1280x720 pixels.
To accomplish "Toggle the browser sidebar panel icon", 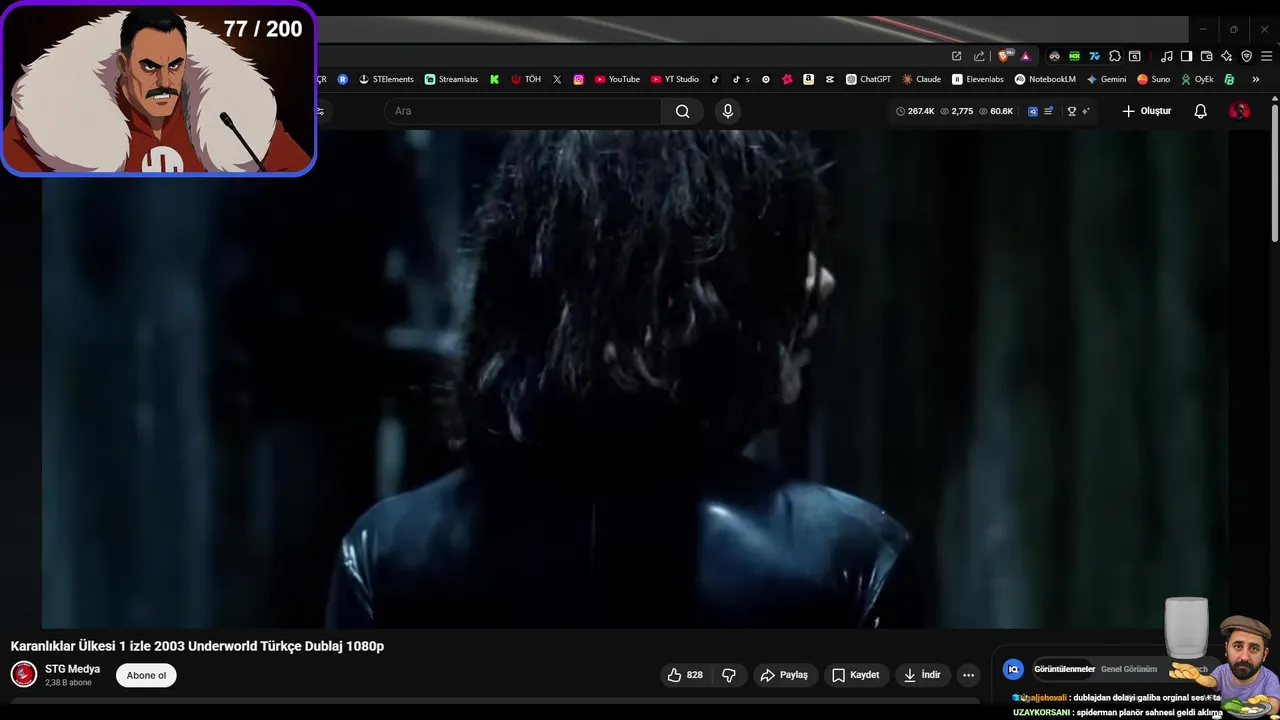I will point(1186,56).
